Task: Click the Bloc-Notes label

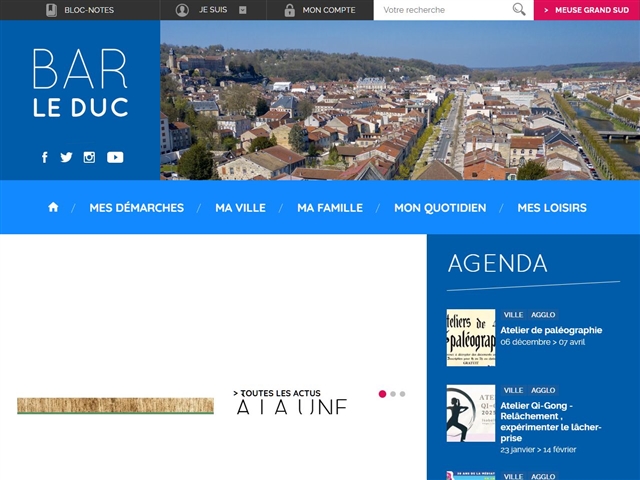Action: [89, 10]
